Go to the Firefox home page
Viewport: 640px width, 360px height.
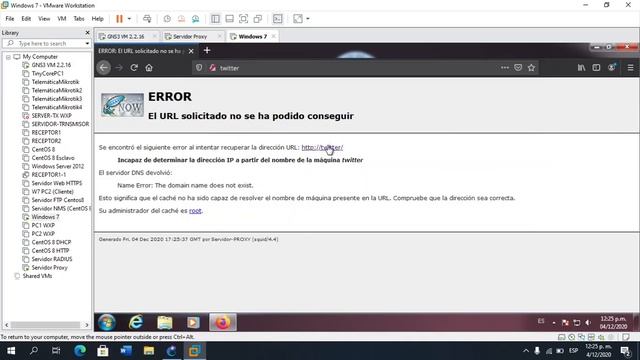(x=149, y=68)
